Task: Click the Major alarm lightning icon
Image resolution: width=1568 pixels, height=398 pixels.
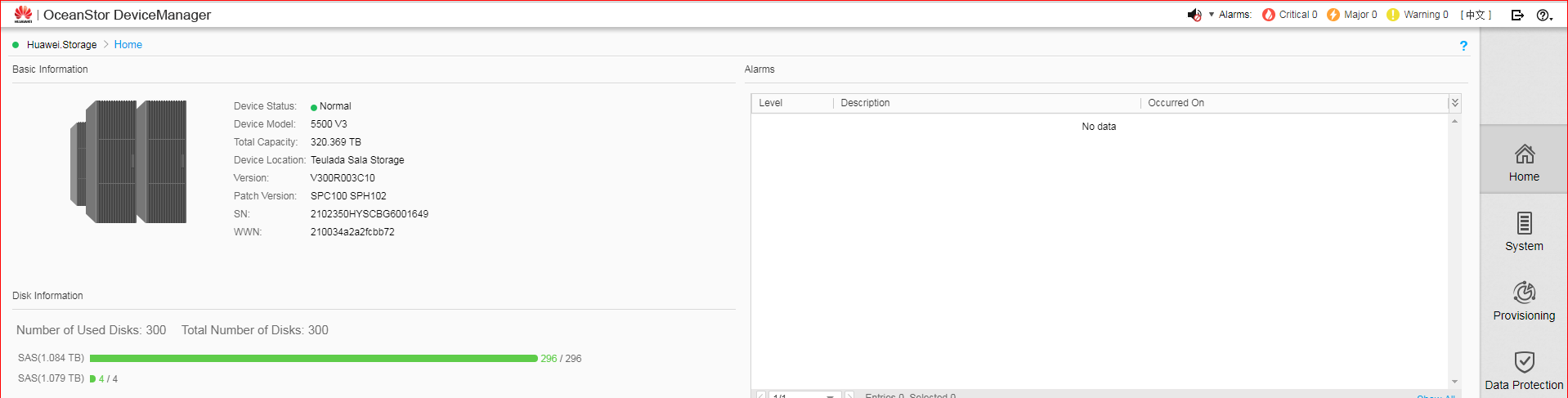Action: point(1333,15)
